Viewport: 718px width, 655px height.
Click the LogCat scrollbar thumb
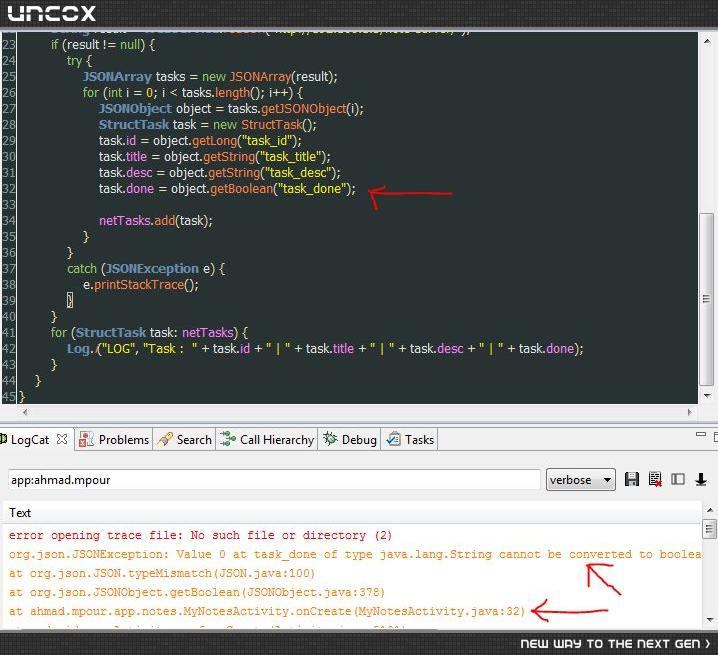pyautogui.click(x=710, y=529)
